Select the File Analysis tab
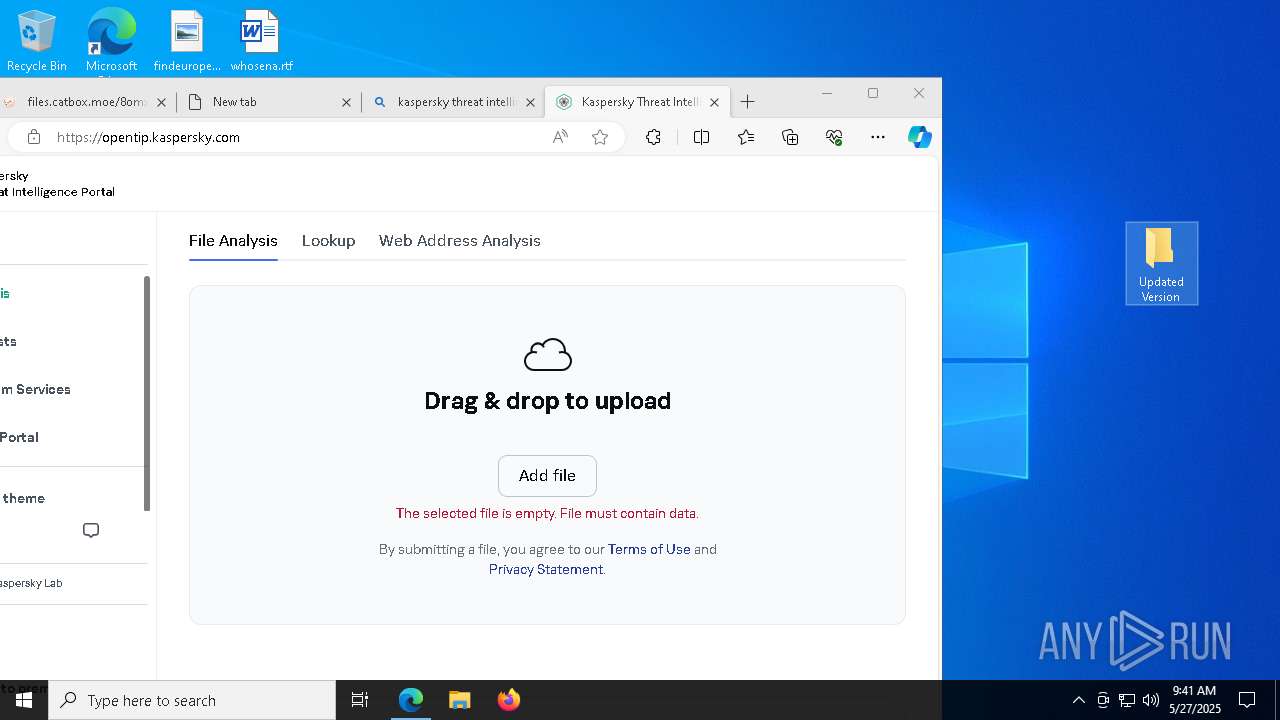The image size is (1280, 720). tap(233, 241)
